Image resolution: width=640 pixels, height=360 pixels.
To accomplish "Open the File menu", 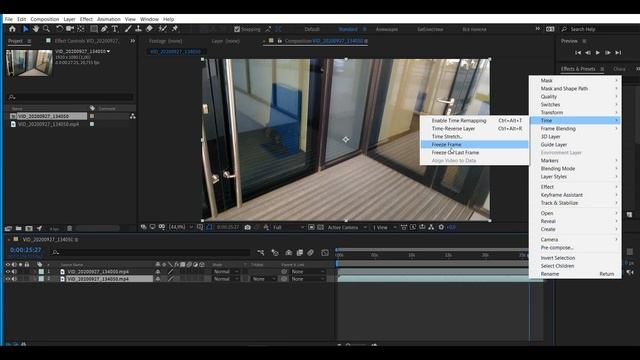I will tap(9, 19).
